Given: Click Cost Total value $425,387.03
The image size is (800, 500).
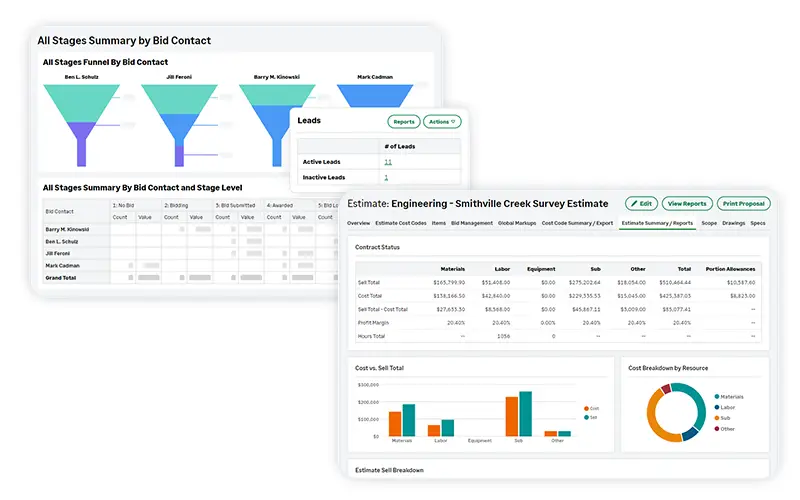Looking at the screenshot, I should click(674, 296).
